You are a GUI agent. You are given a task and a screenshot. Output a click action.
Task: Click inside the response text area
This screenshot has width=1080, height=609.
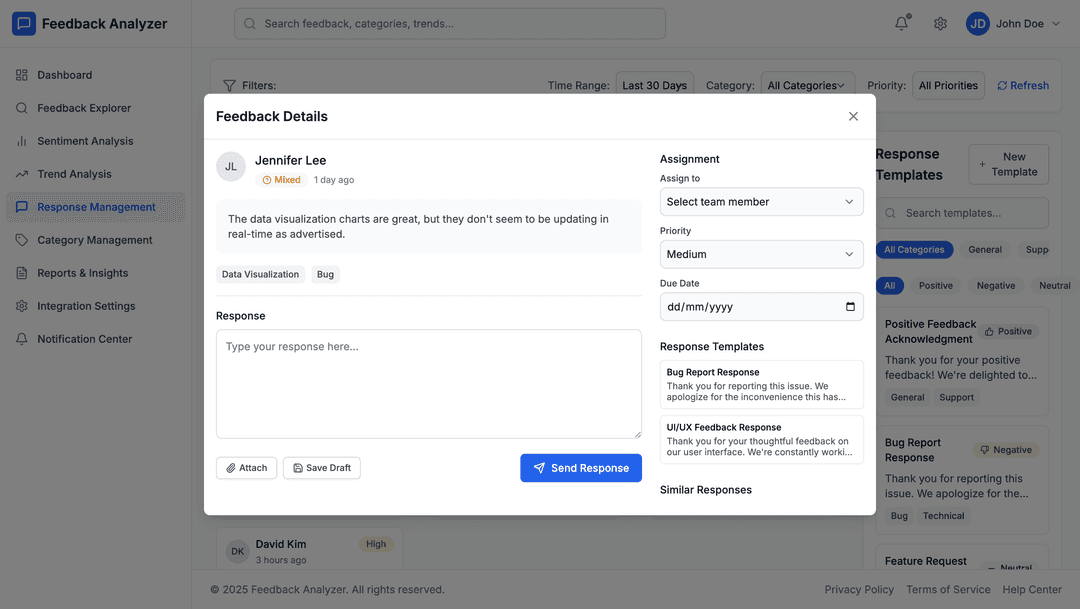coord(431,384)
